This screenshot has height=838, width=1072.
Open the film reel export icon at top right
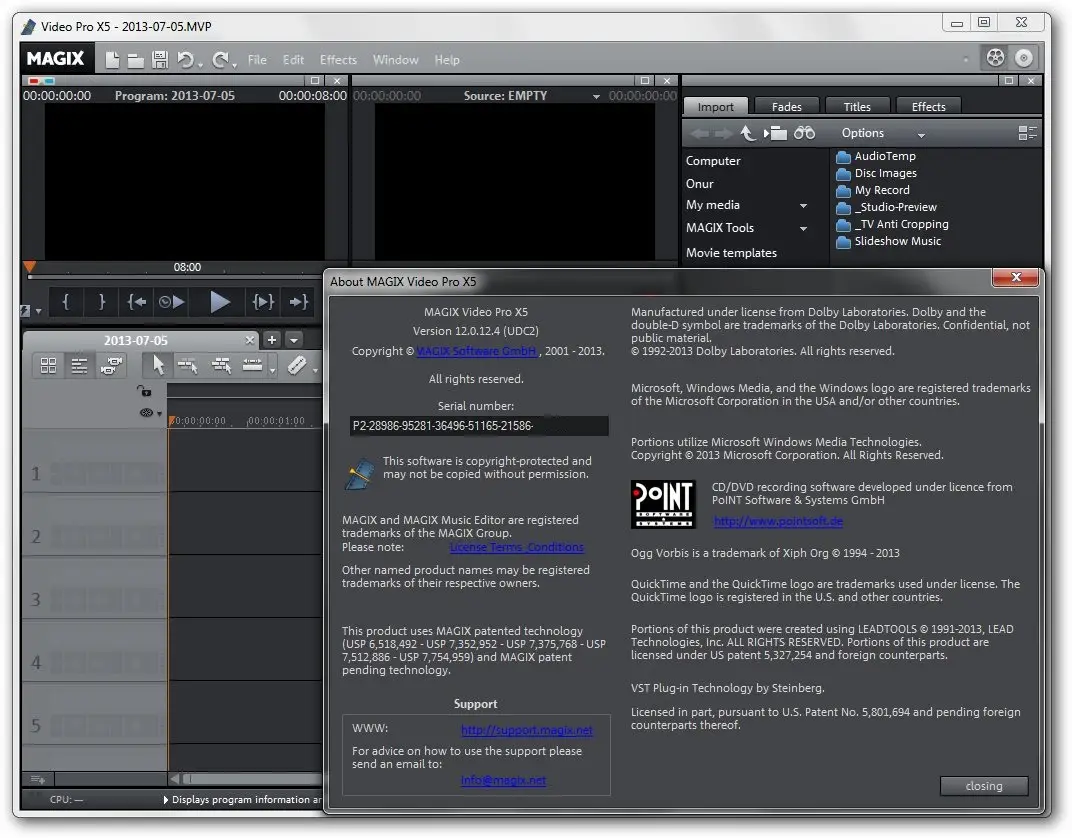coord(995,57)
